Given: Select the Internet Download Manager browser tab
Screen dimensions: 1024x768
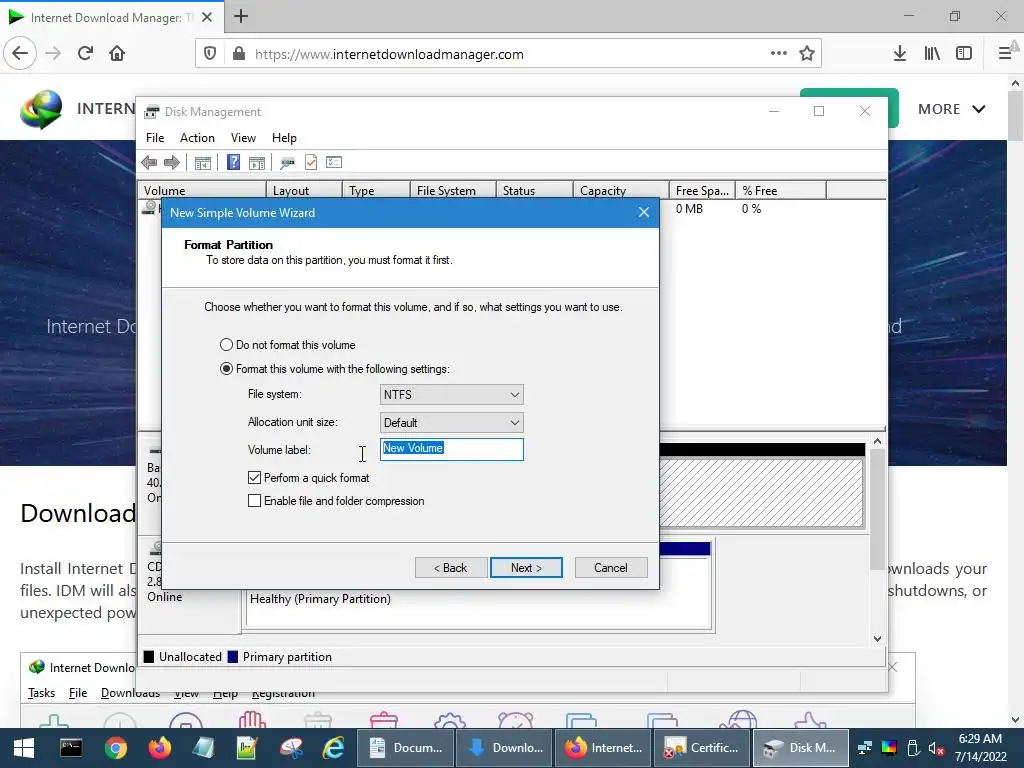Looking at the screenshot, I should pos(112,17).
